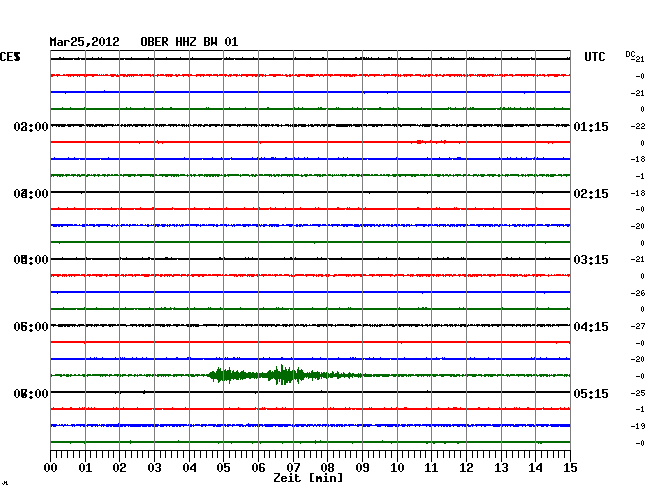Click the 07 minute axis tick label

(x=293, y=468)
